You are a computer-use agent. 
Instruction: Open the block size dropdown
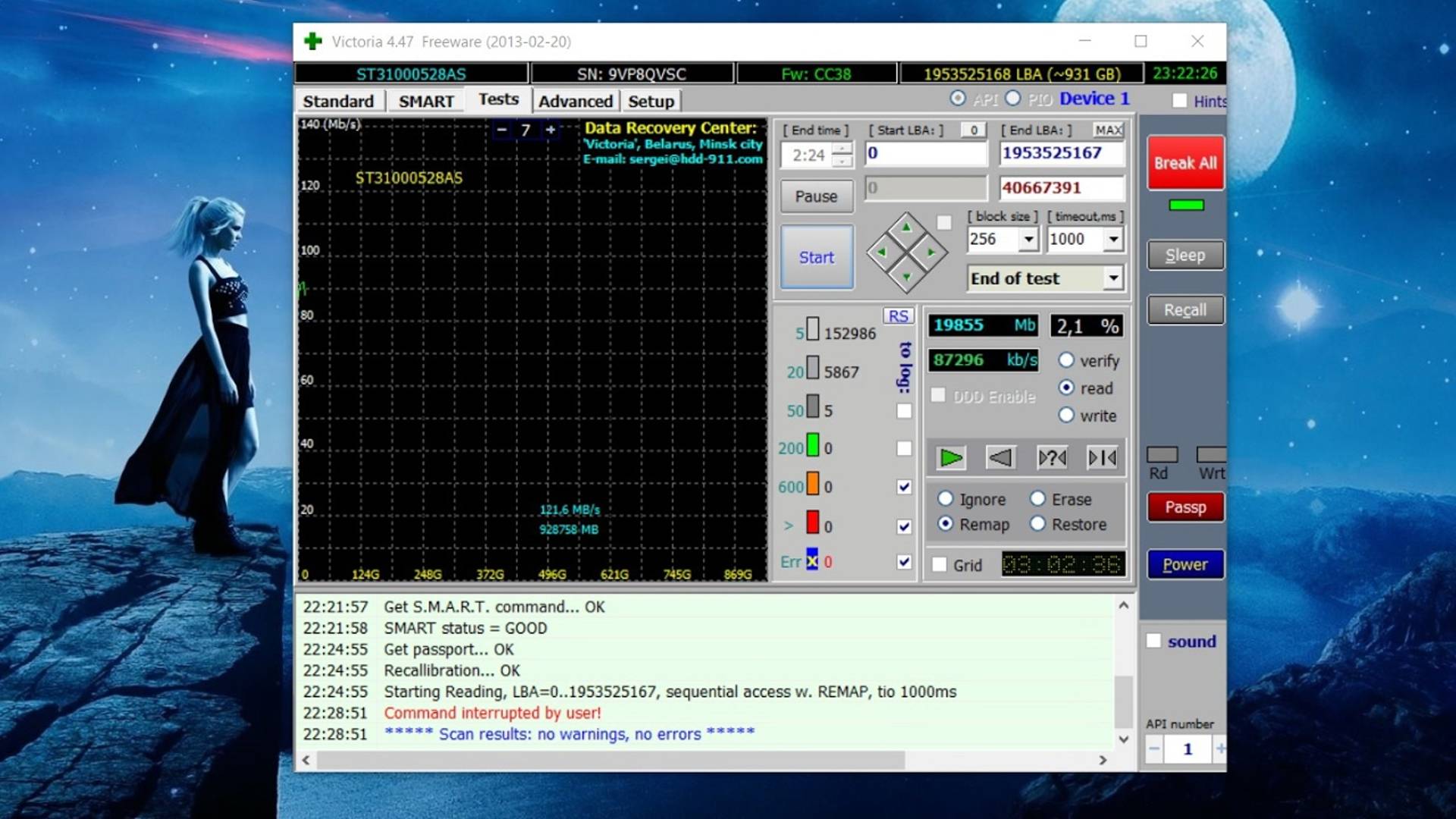(1028, 240)
